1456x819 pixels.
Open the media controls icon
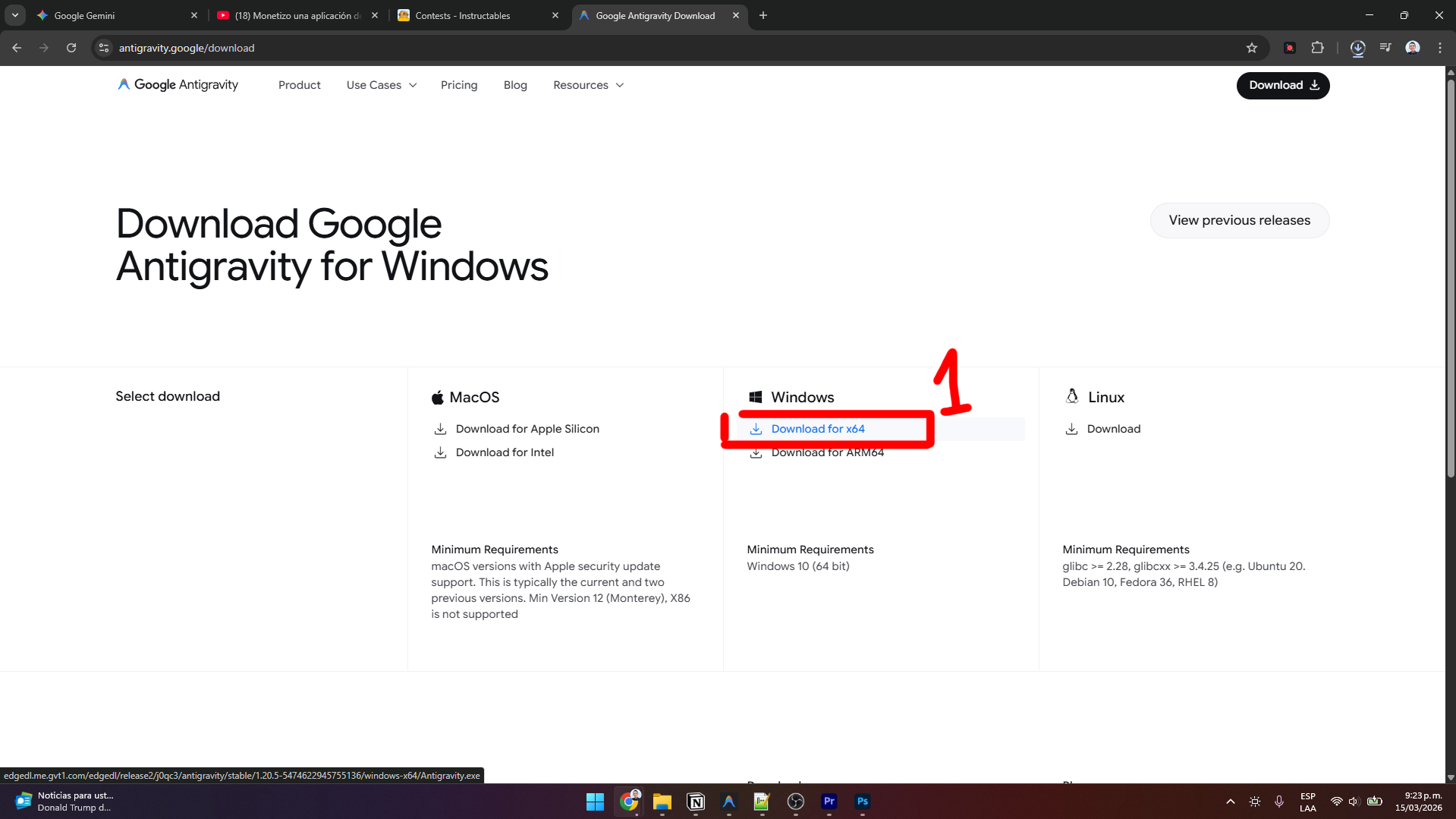[1385, 48]
